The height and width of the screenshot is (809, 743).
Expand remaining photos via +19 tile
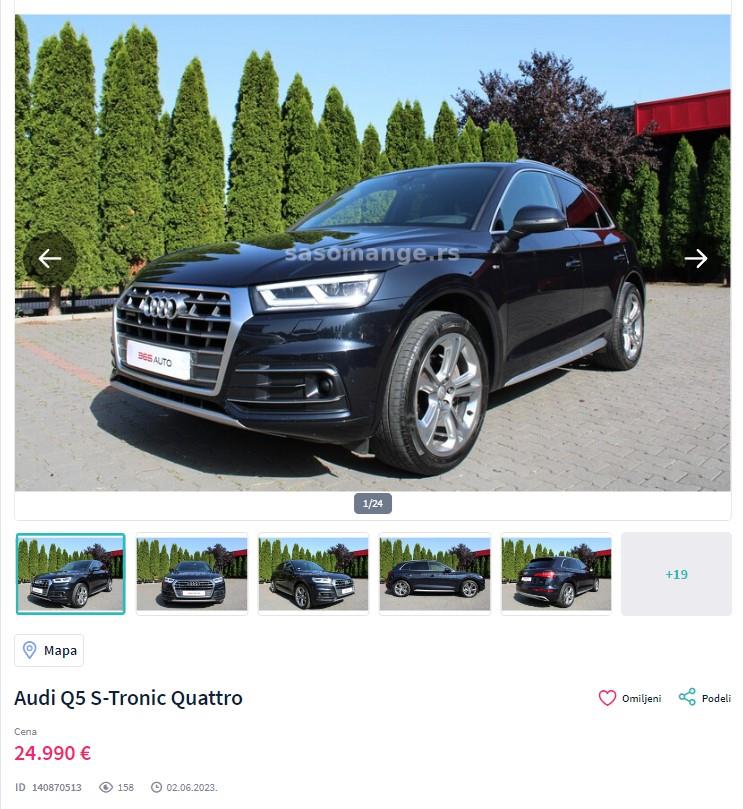tap(676, 574)
